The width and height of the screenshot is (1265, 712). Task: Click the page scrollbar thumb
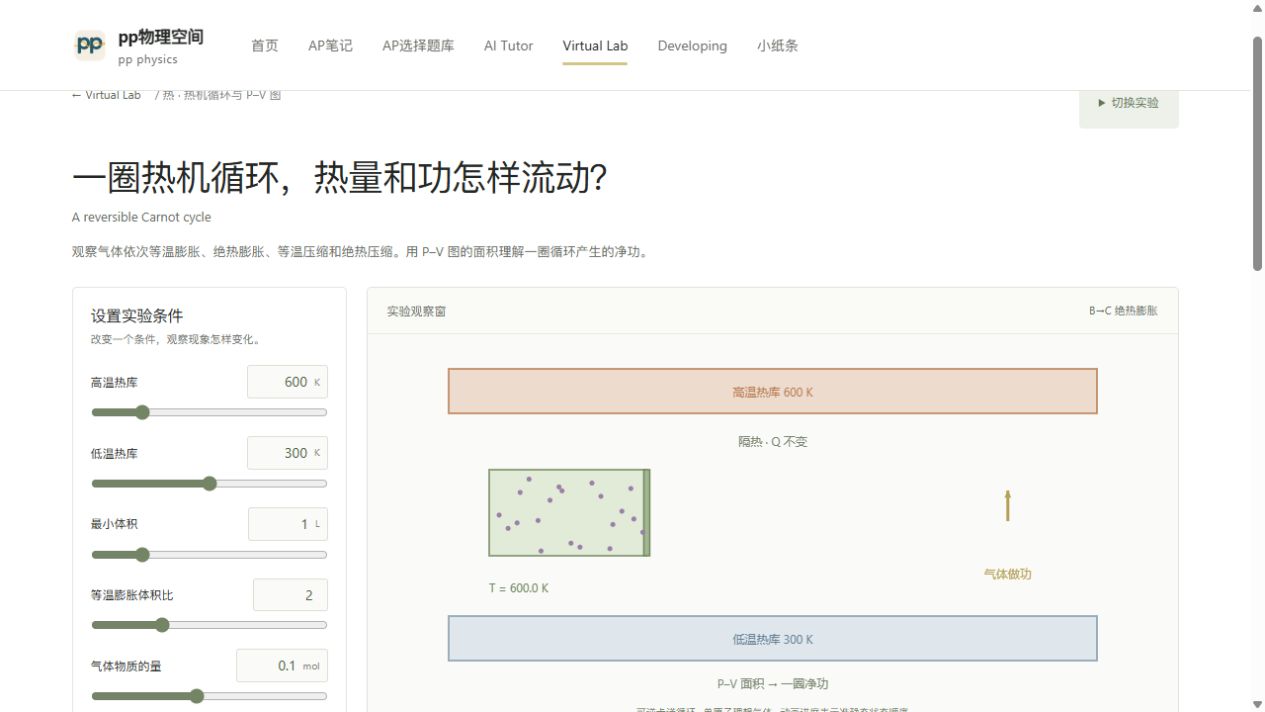tap(1258, 153)
